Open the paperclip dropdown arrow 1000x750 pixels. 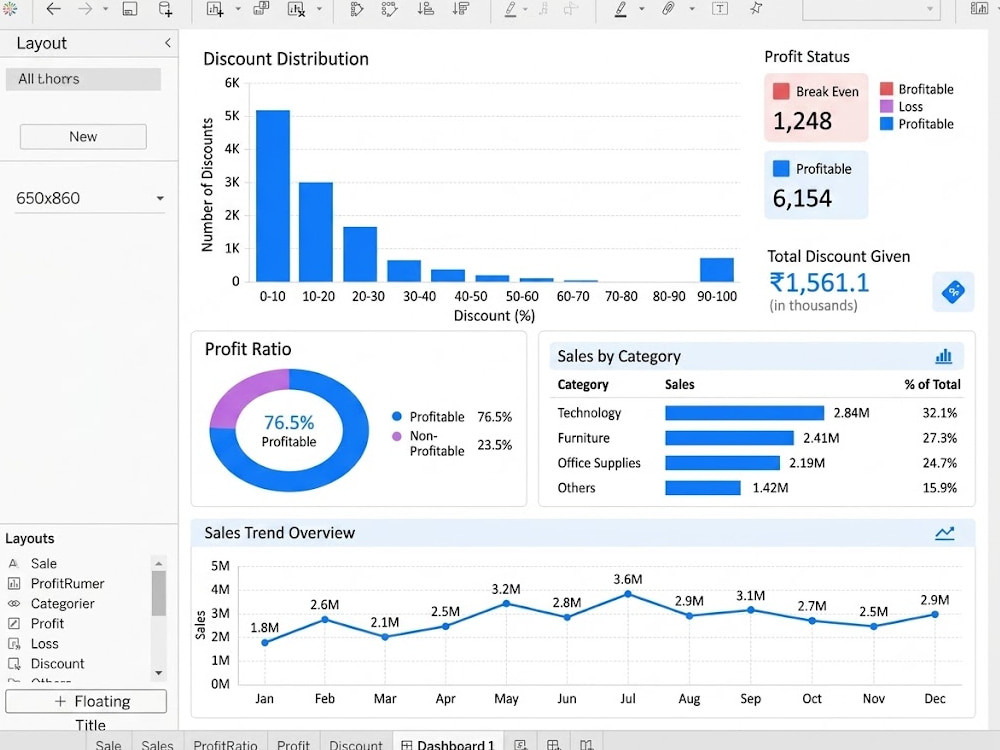(691, 10)
